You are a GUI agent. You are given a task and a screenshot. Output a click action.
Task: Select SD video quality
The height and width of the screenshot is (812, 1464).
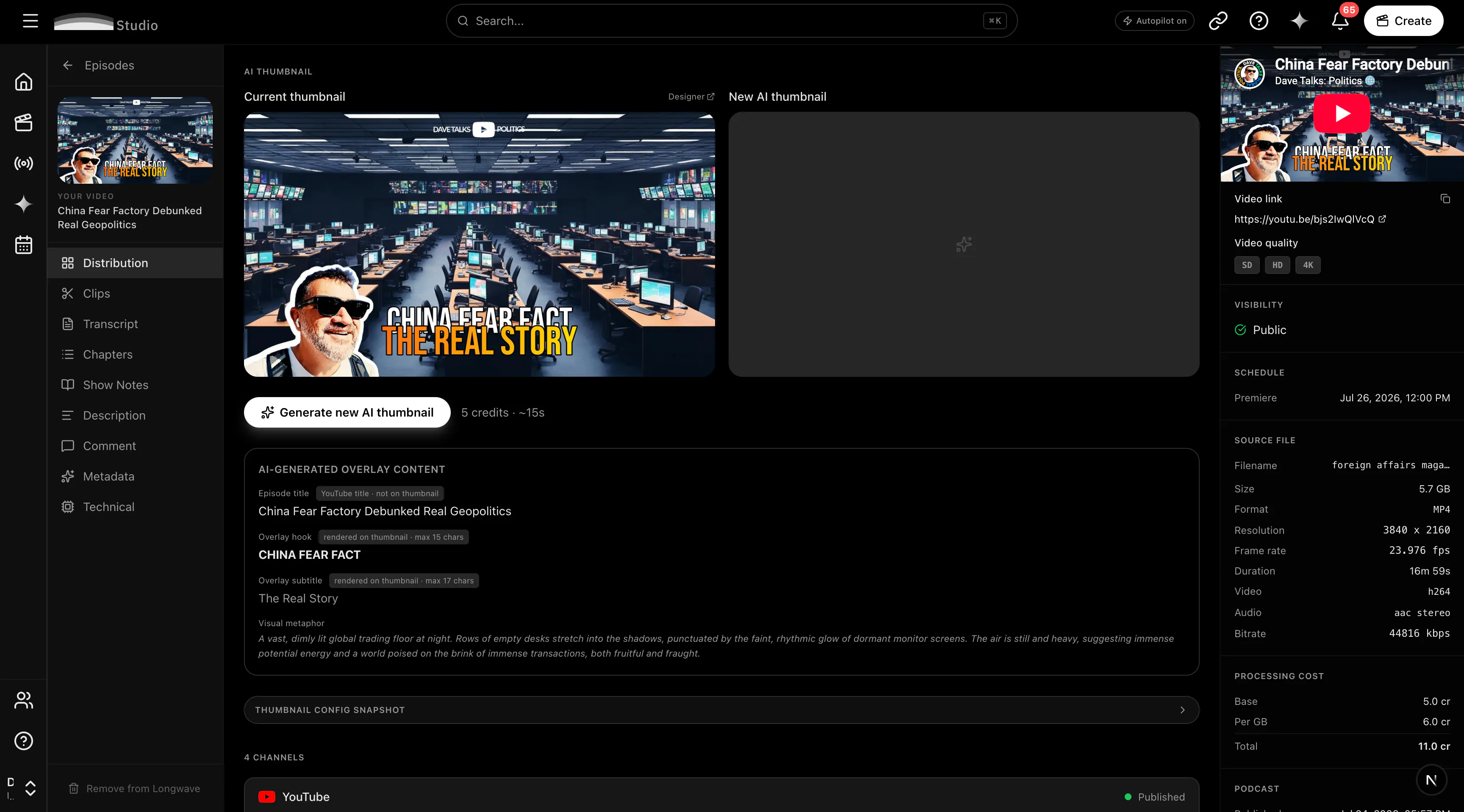pos(1247,265)
